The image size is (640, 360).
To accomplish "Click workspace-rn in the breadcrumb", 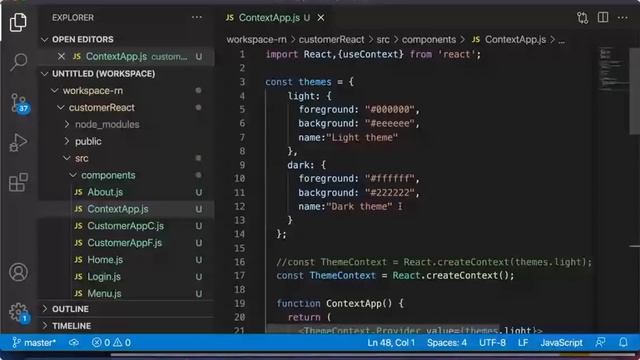I will coord(256,40).
